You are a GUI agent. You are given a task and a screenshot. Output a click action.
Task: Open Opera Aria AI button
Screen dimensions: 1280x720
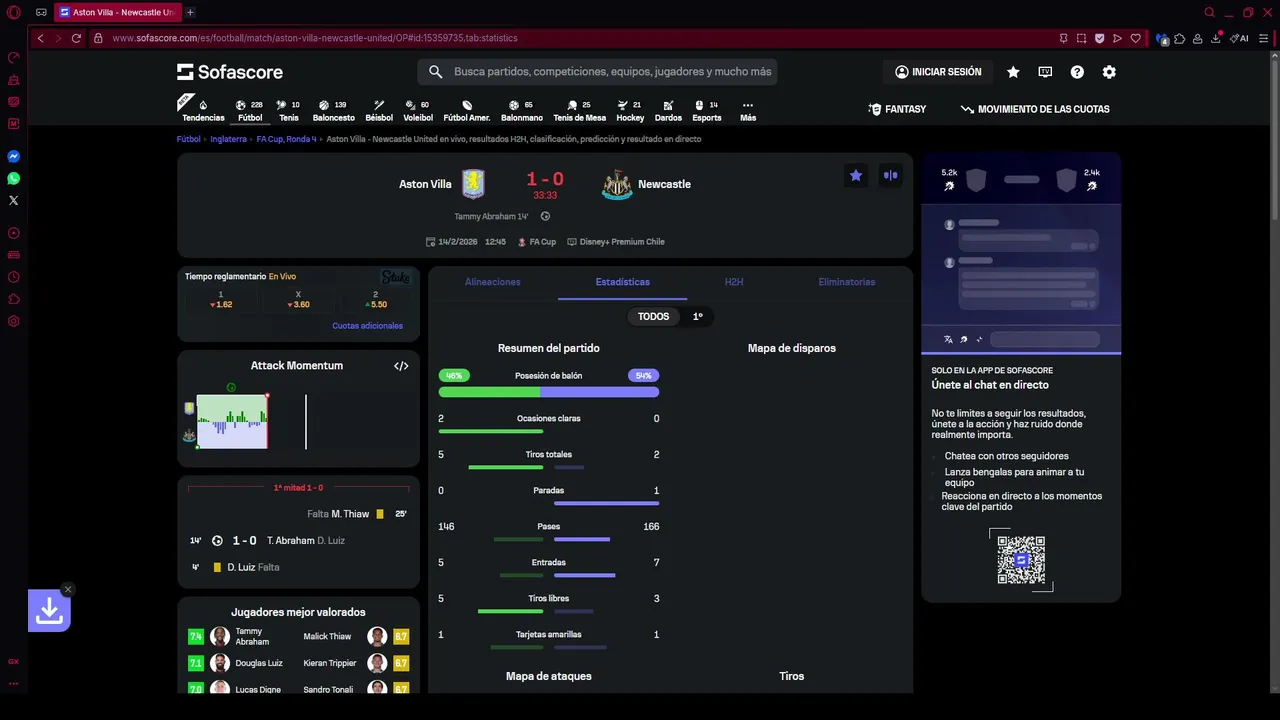click(x=1240, y=38)
